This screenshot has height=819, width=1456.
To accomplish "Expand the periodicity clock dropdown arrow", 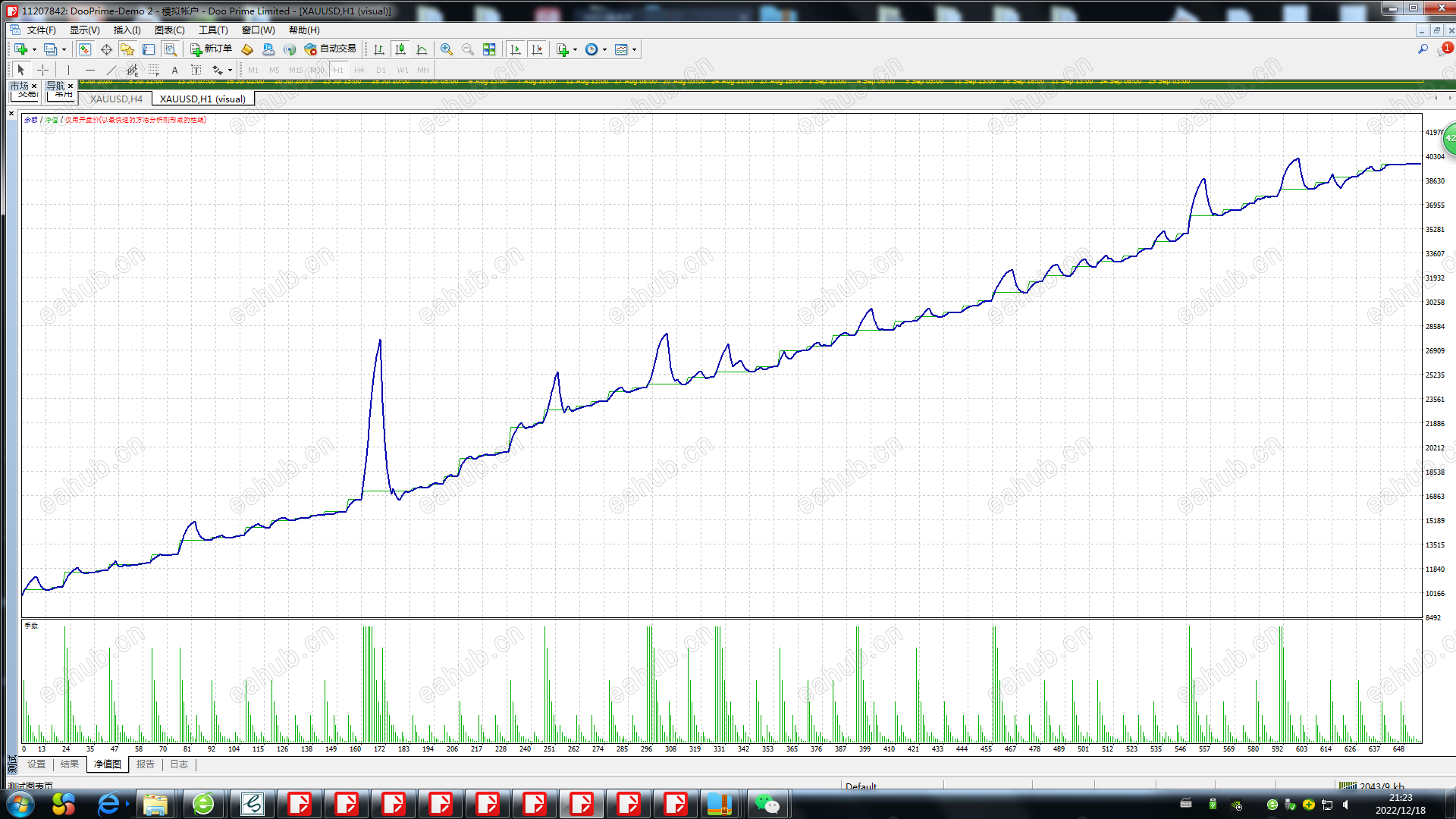I will click(604, 49).
